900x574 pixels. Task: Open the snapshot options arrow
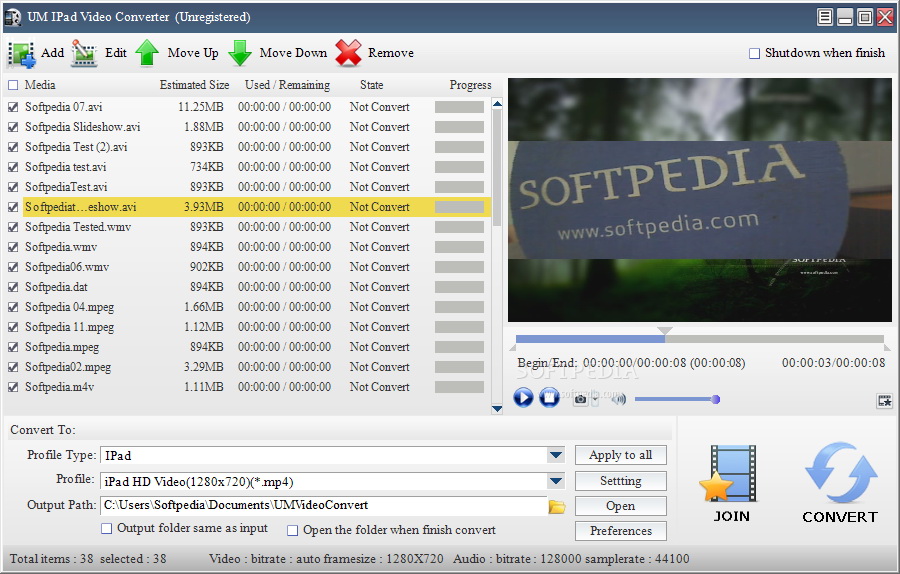595,398
